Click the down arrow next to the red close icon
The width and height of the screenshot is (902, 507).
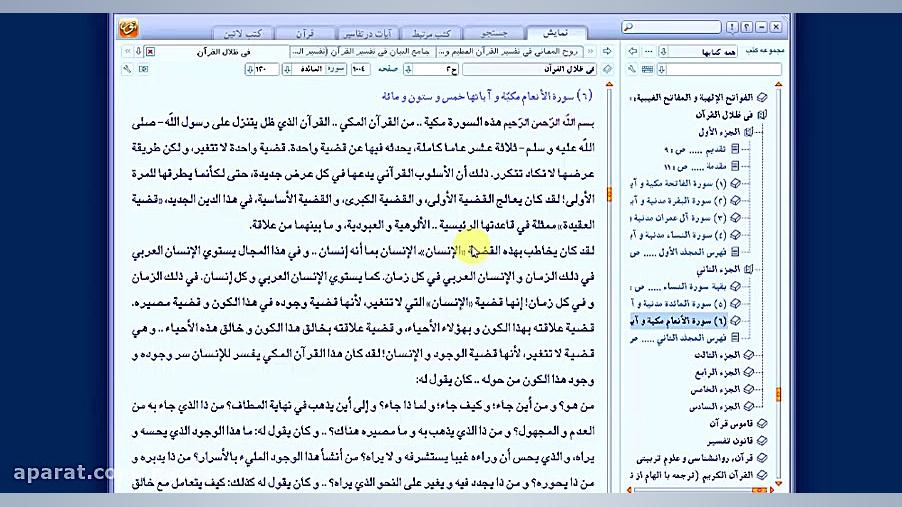coord(139,51)
